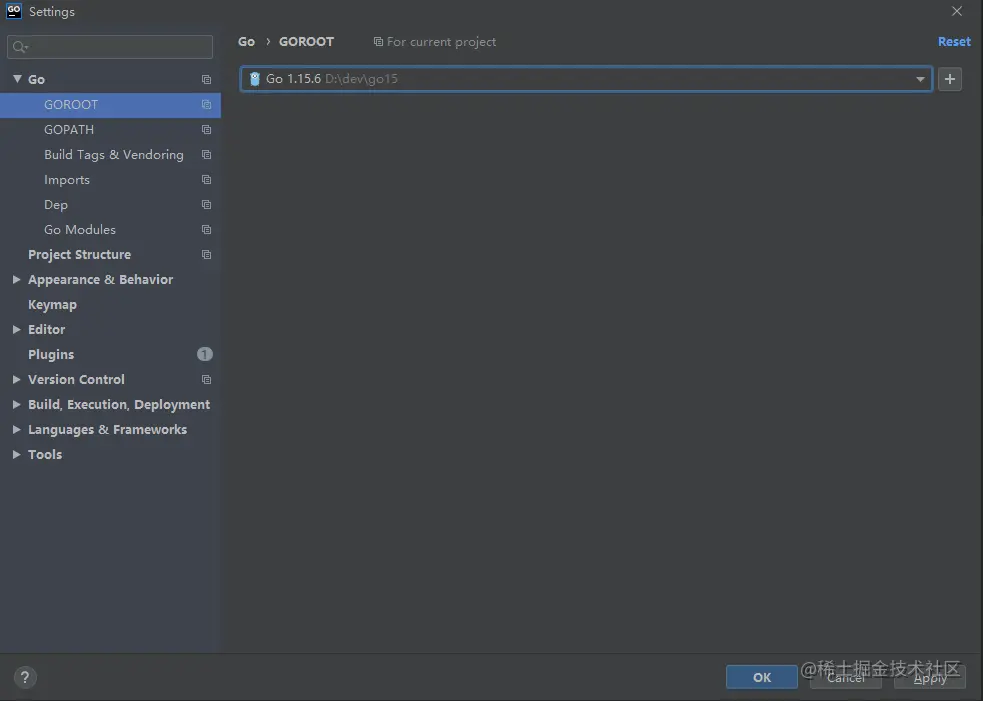Click the project-level icon beside Imports

[206, 180]
